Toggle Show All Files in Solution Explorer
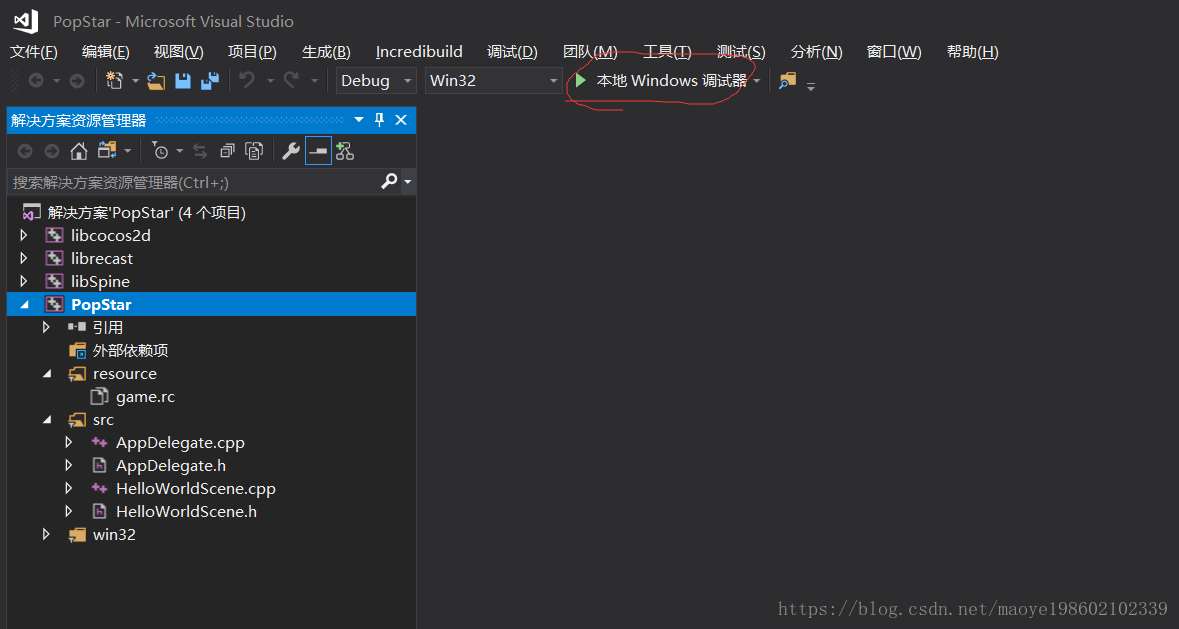The width and height of the screenshot is (1179, 629). point(254,152)
